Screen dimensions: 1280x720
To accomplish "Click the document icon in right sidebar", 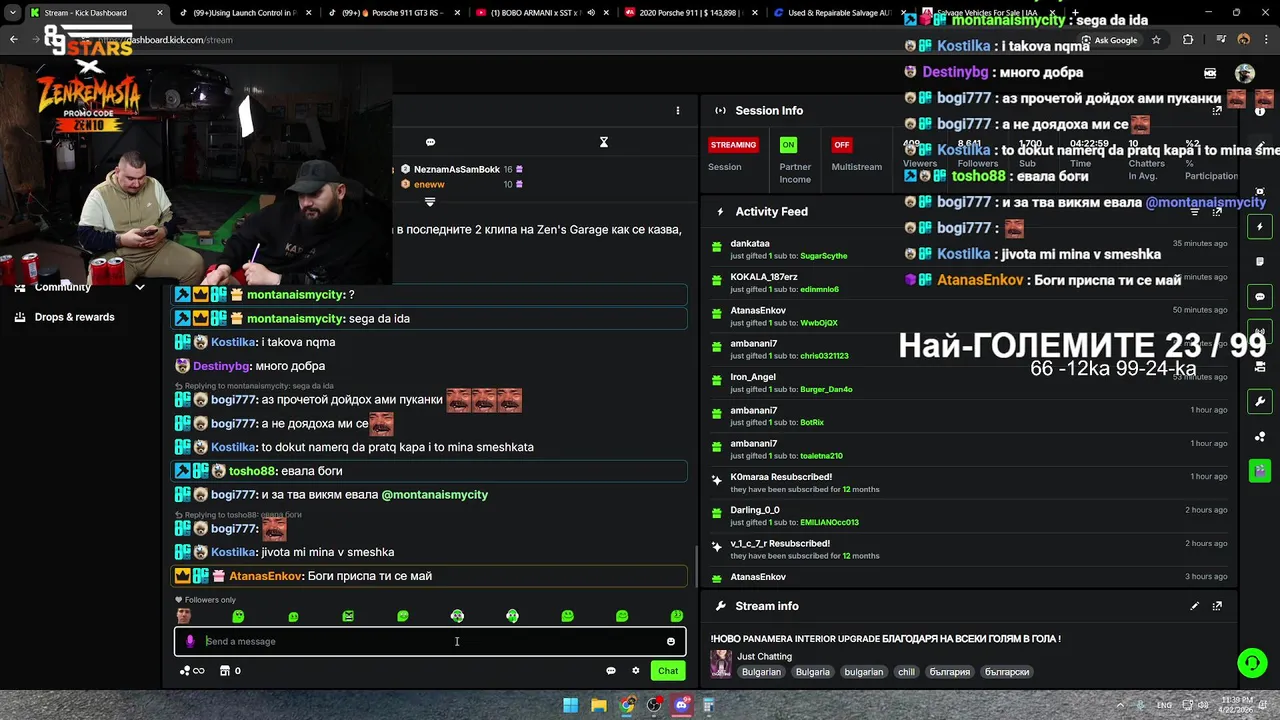I will 1260,262.
